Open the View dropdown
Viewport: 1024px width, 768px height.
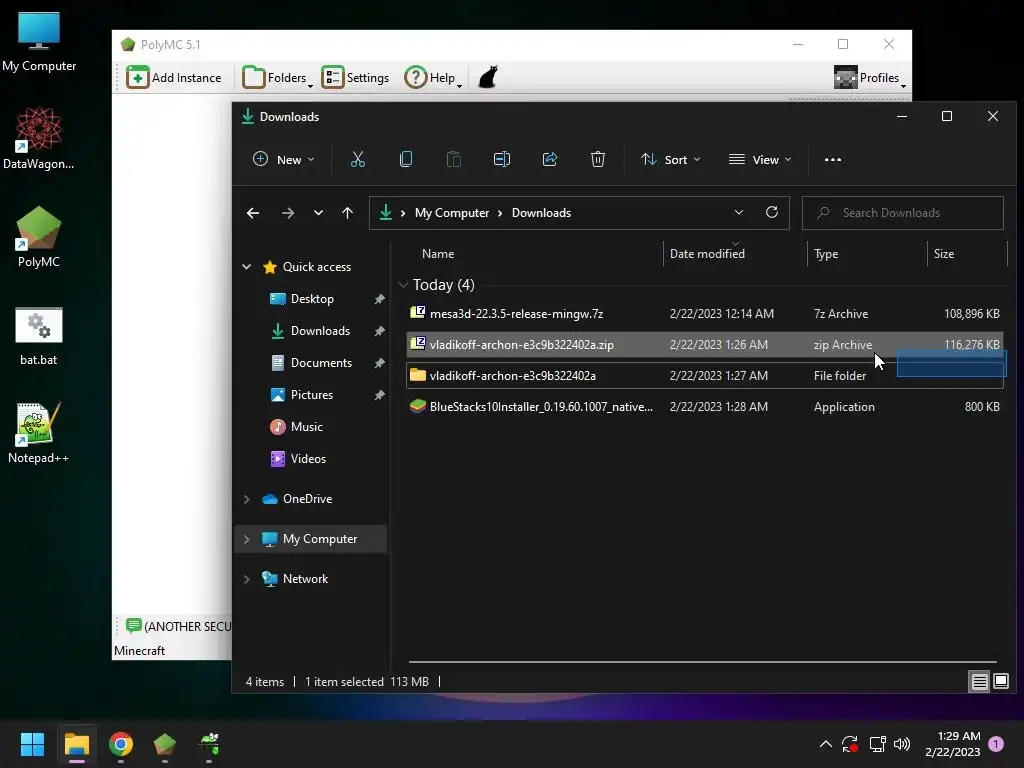pos(760,159)
